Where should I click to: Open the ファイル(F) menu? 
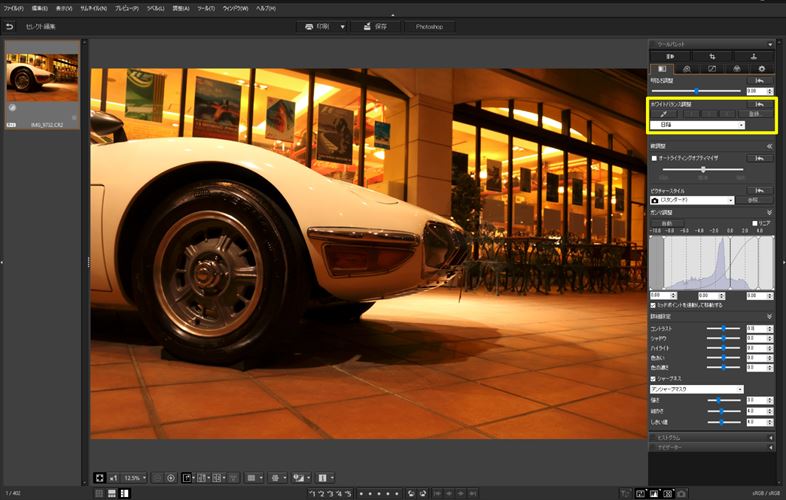14,9
